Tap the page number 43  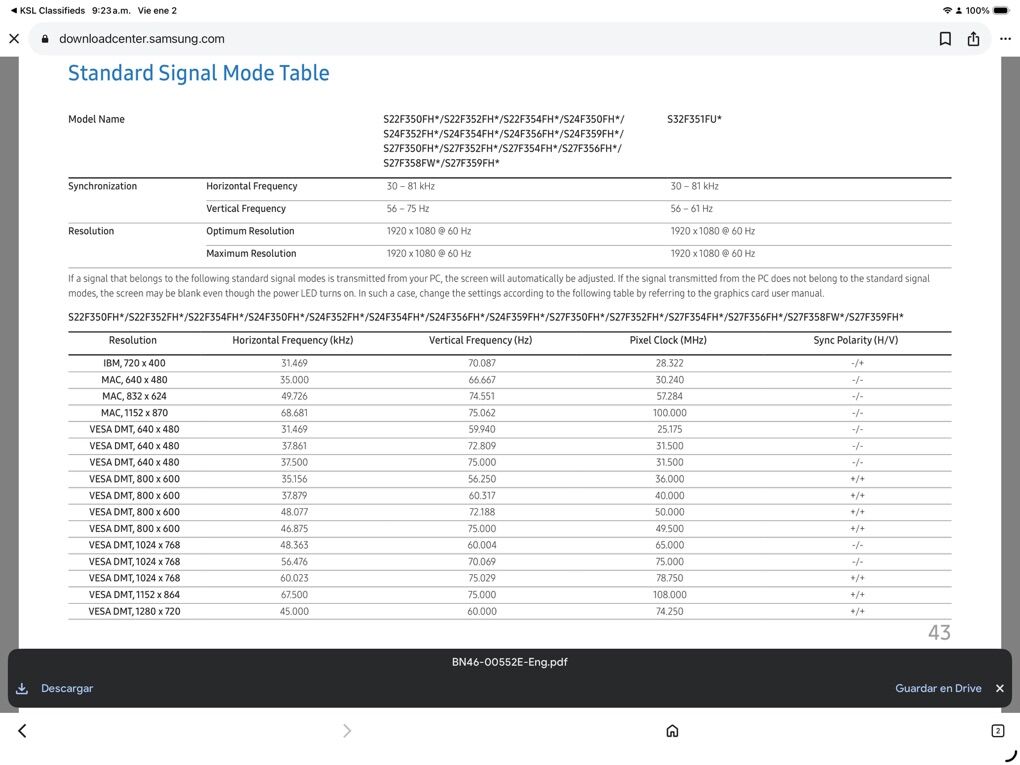(939, 632)
